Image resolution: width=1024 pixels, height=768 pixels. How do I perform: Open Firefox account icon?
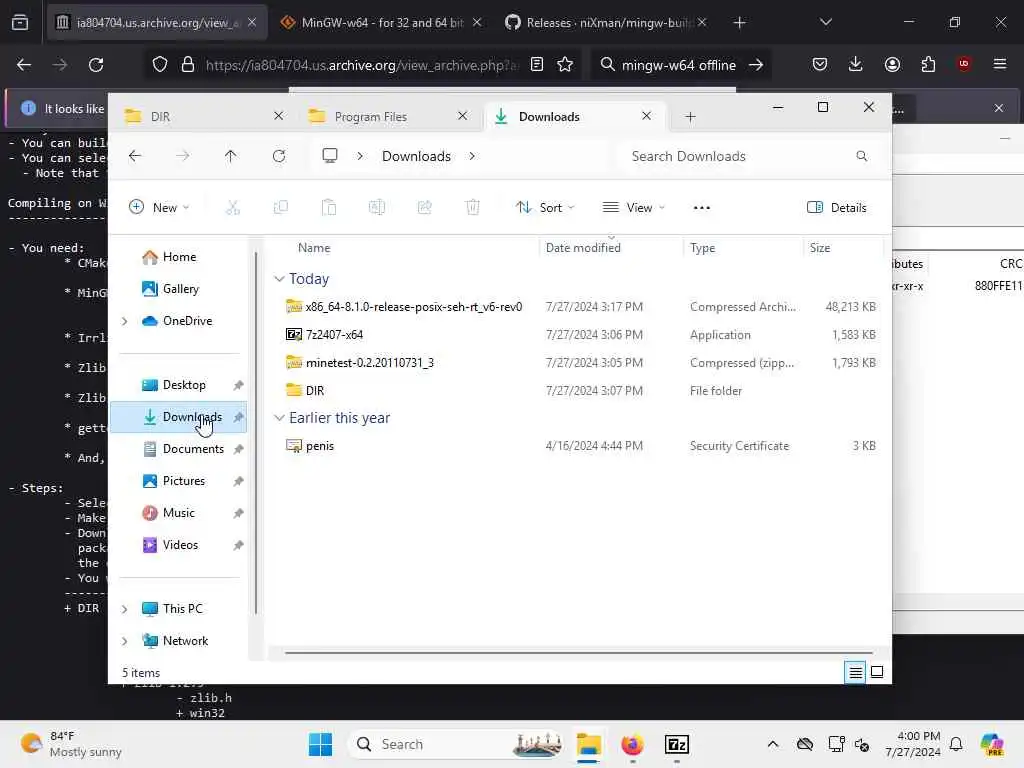click(892, 64)
